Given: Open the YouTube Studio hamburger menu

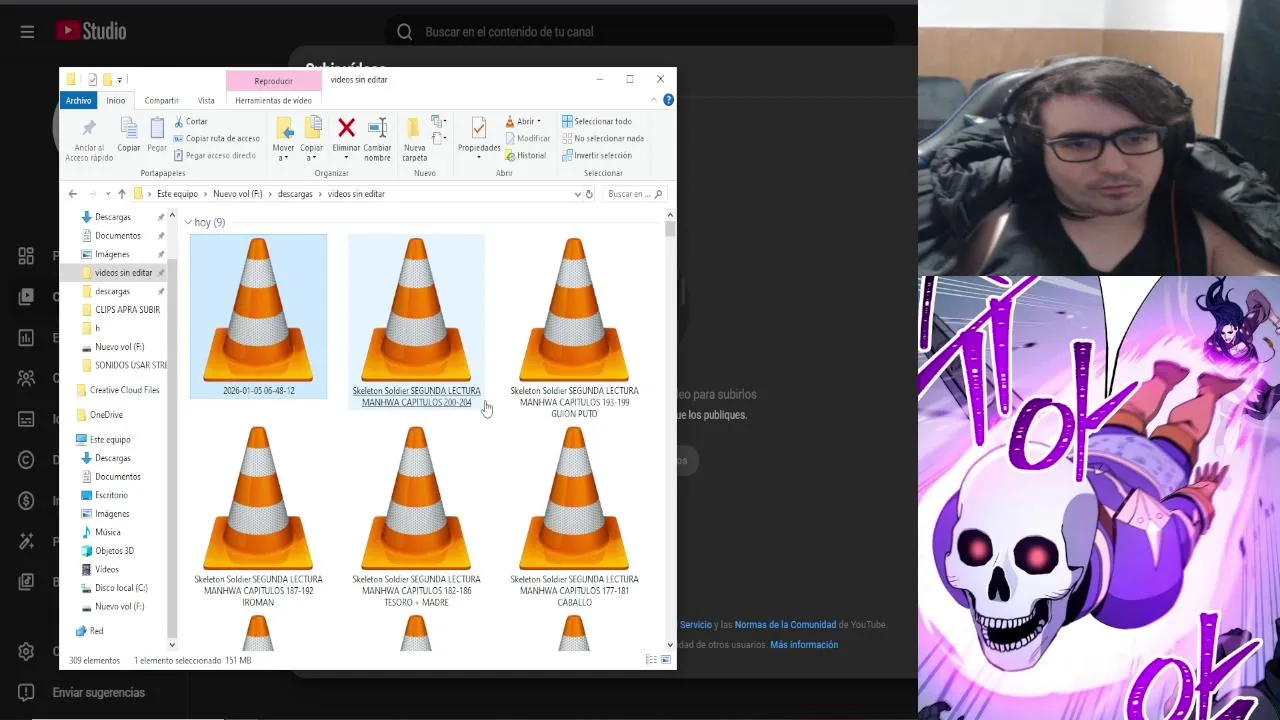Looking at the screenshot, I should (x=27, y=32).
